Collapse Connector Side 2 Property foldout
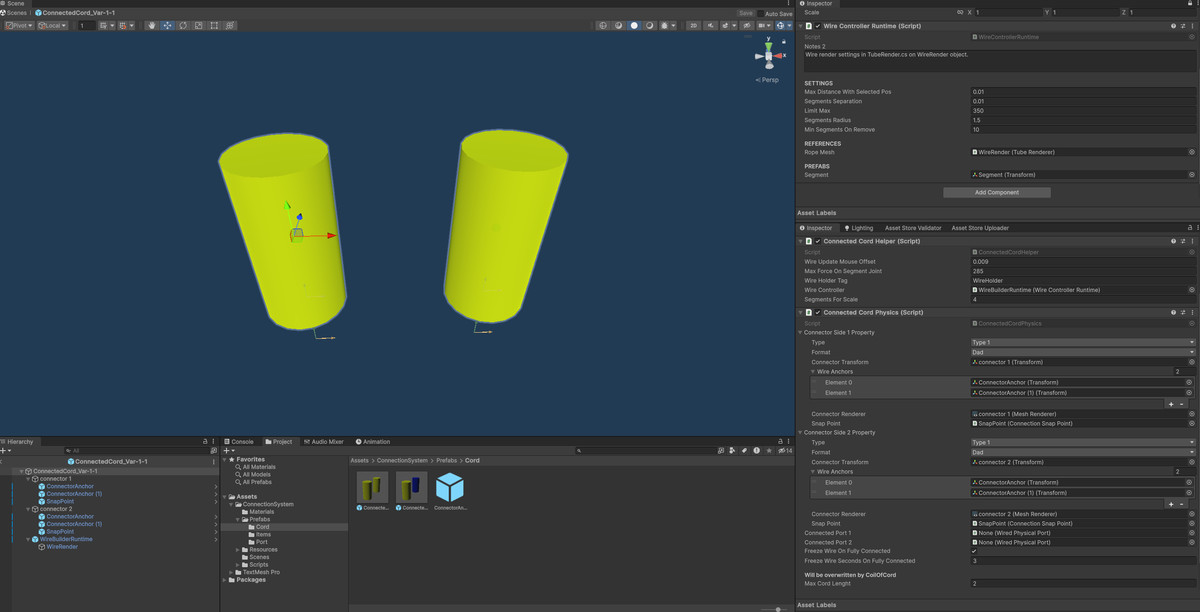 coord(801,432)
